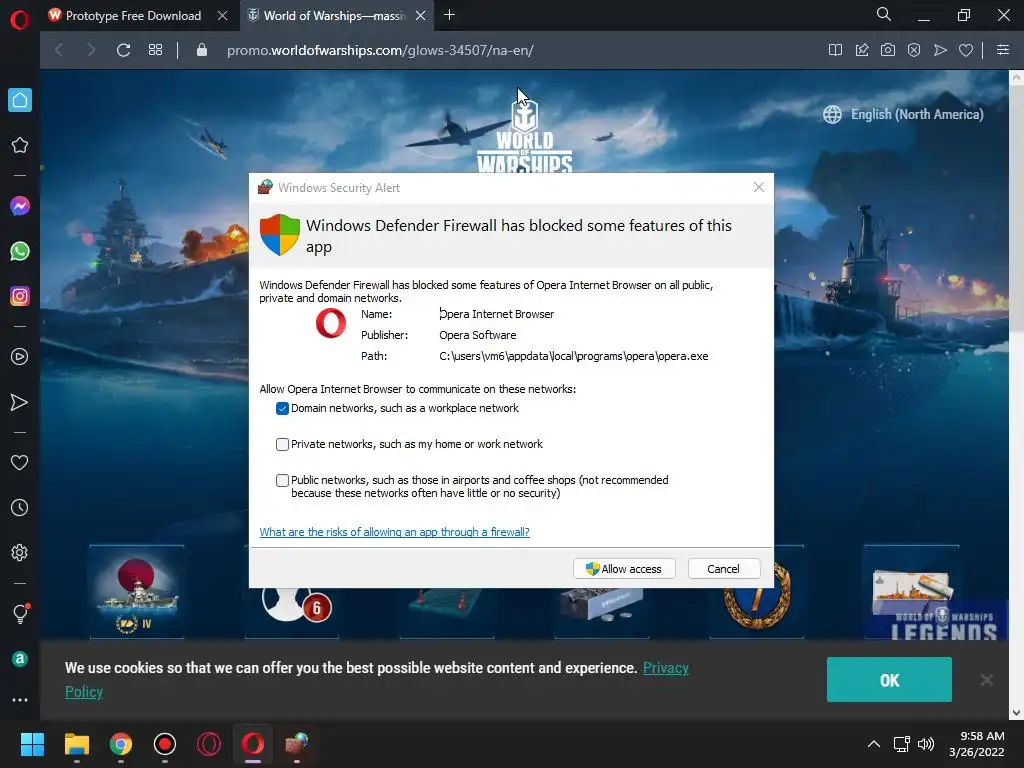The width and height of the screenshot is (1024, 768).
Task: Click the network icon in system tray
Action: [901, 744]
